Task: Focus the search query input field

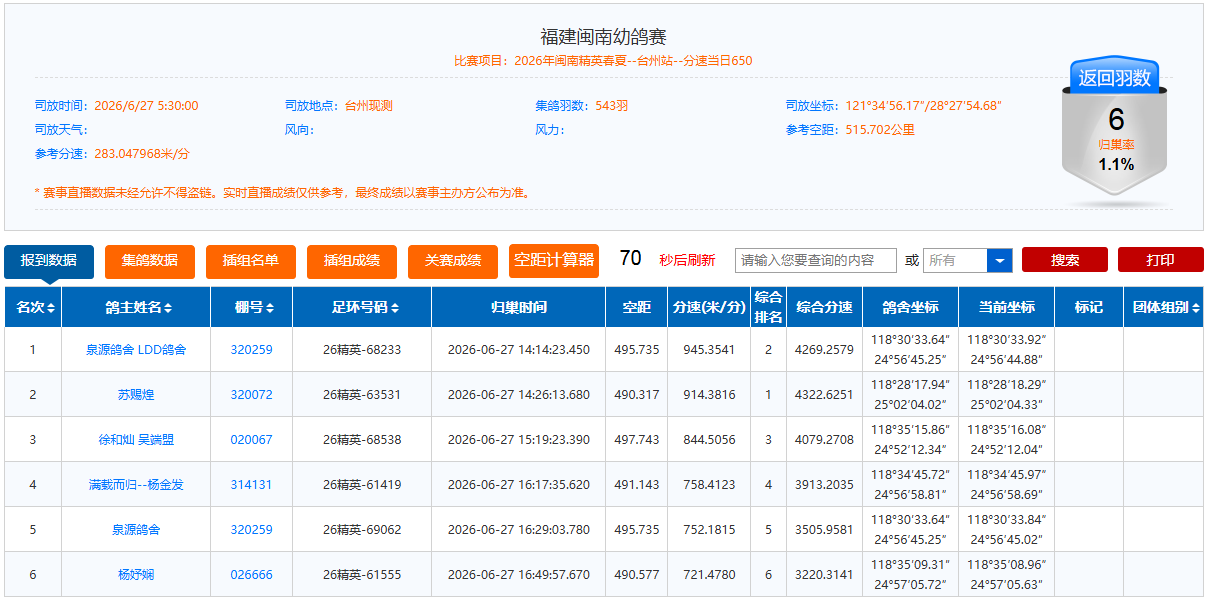Action: (x=816, y=260)
